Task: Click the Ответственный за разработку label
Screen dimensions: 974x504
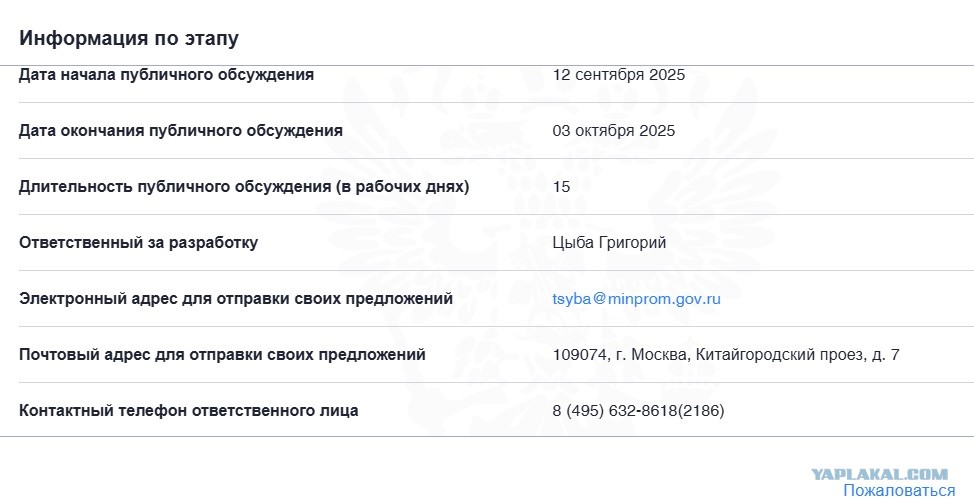Action: click(x=139, y=243)
